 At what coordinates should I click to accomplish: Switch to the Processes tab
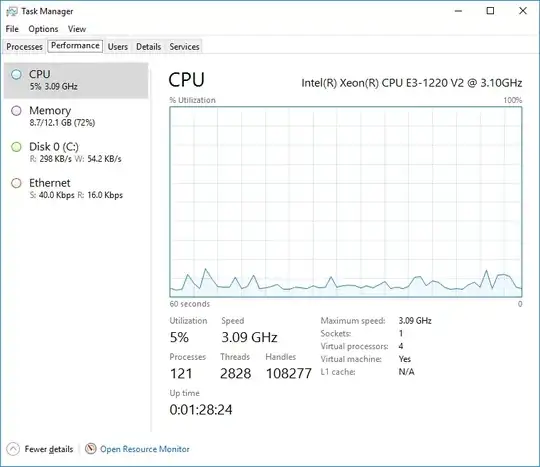coord(24,46)
